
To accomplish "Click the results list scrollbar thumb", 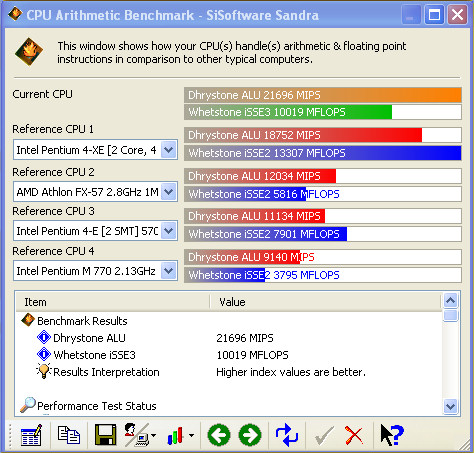I will pyautogui.click(x=451, y=315).
